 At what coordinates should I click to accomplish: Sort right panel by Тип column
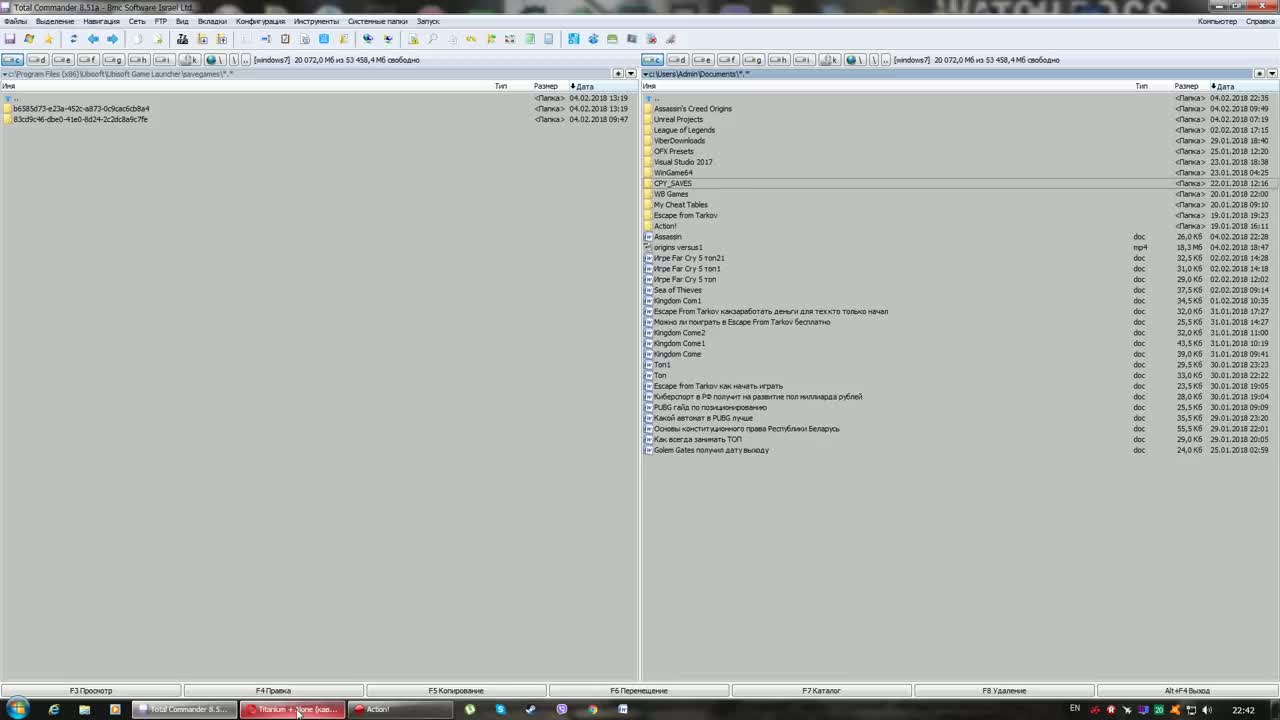(x=1141, y=86)
